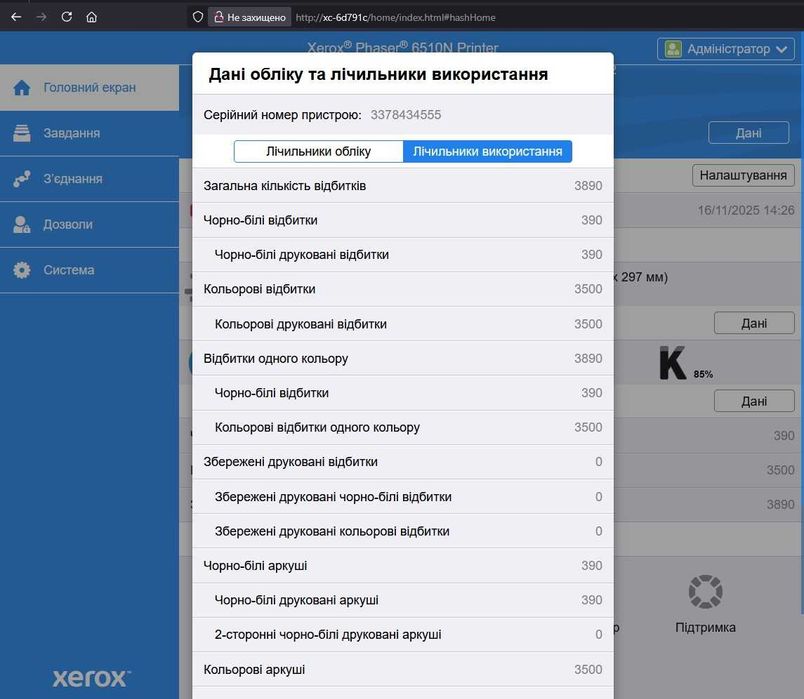The image size is (804, 699).
Task: Click the Xerox logo in the sidebar
Action: [x=91, y=678]
